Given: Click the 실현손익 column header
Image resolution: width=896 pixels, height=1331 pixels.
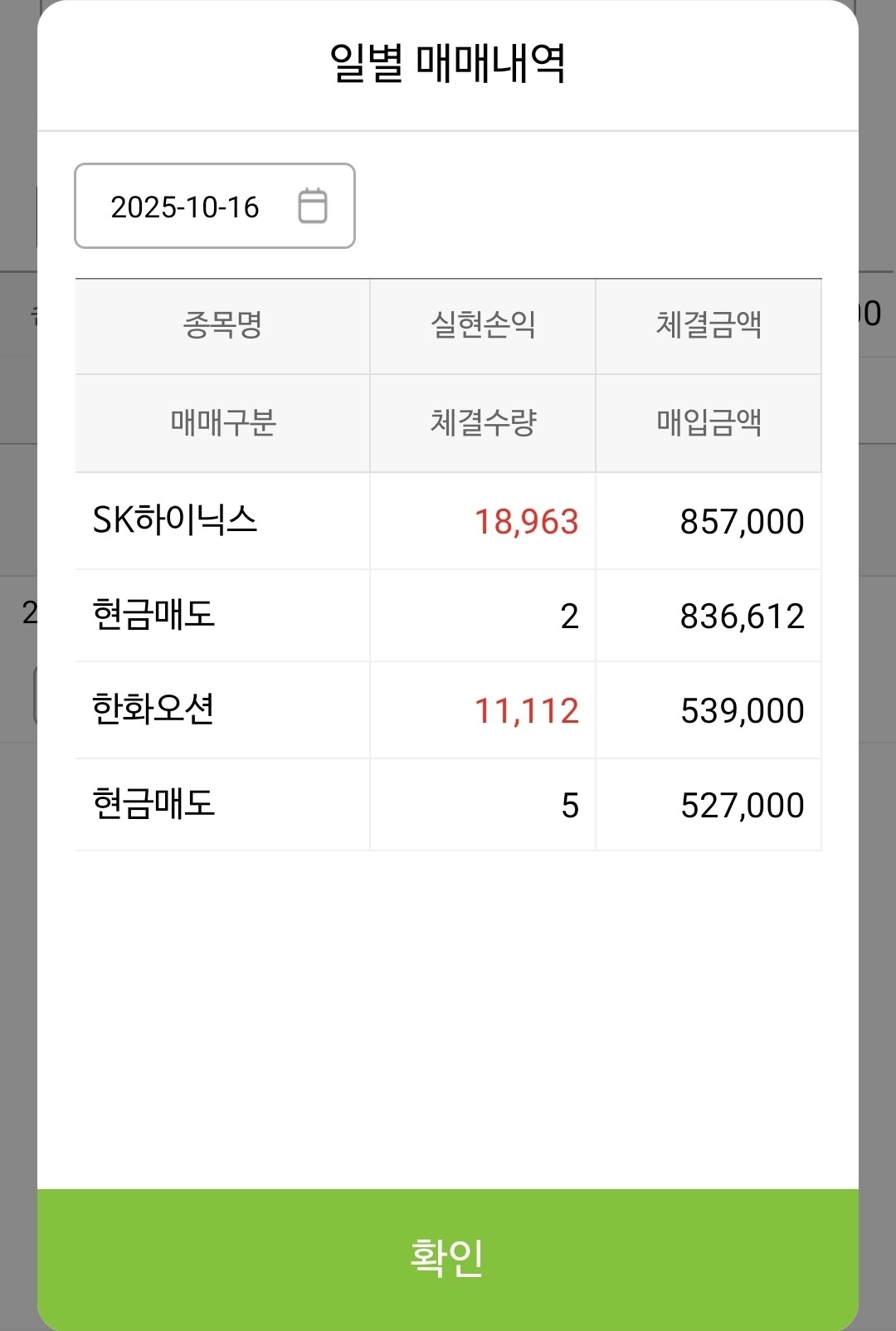Looking at the screenshot, I should click(x=483, y=325).
